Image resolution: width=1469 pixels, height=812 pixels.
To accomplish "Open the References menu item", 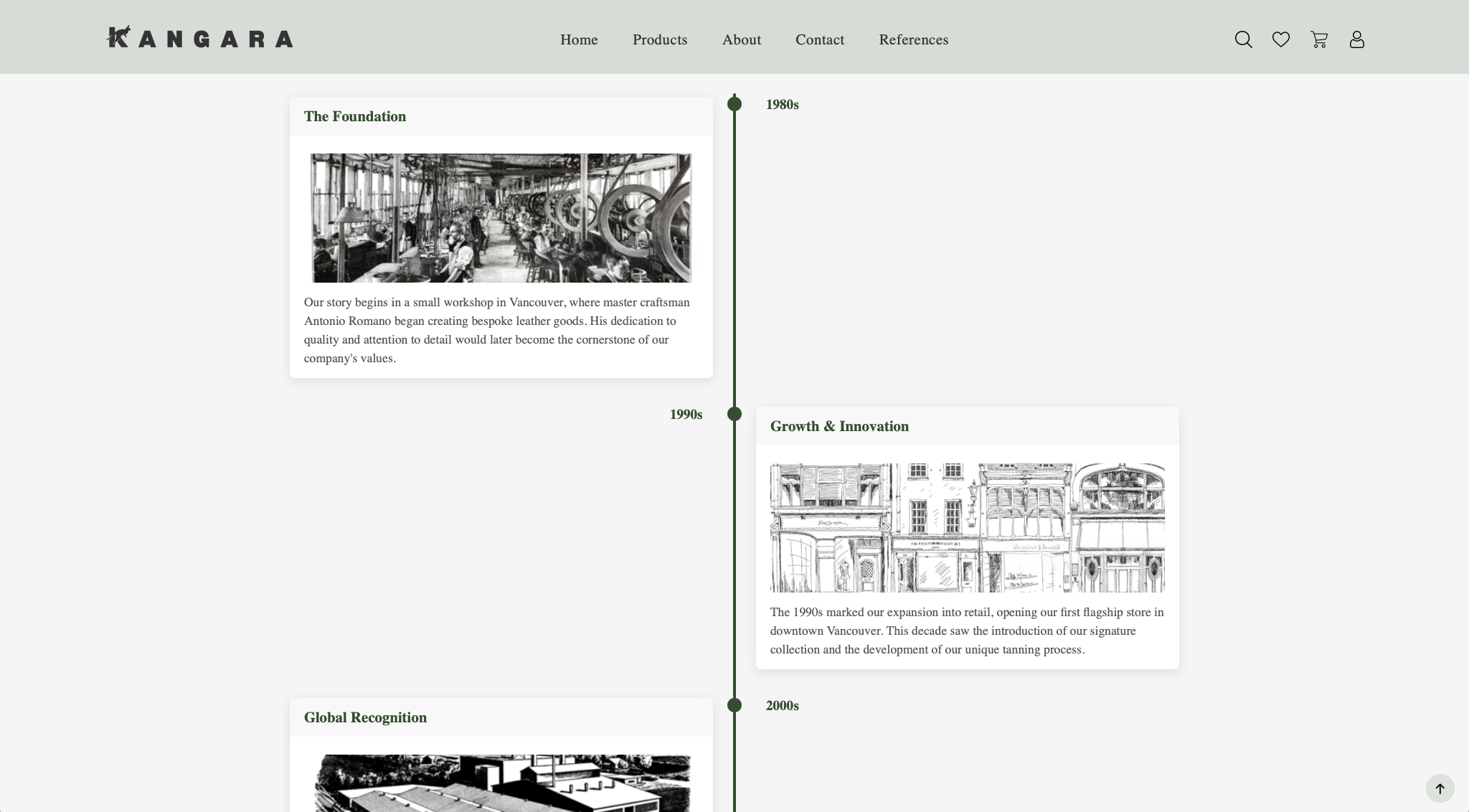I will pyautogui.click(x=914, y=39).
